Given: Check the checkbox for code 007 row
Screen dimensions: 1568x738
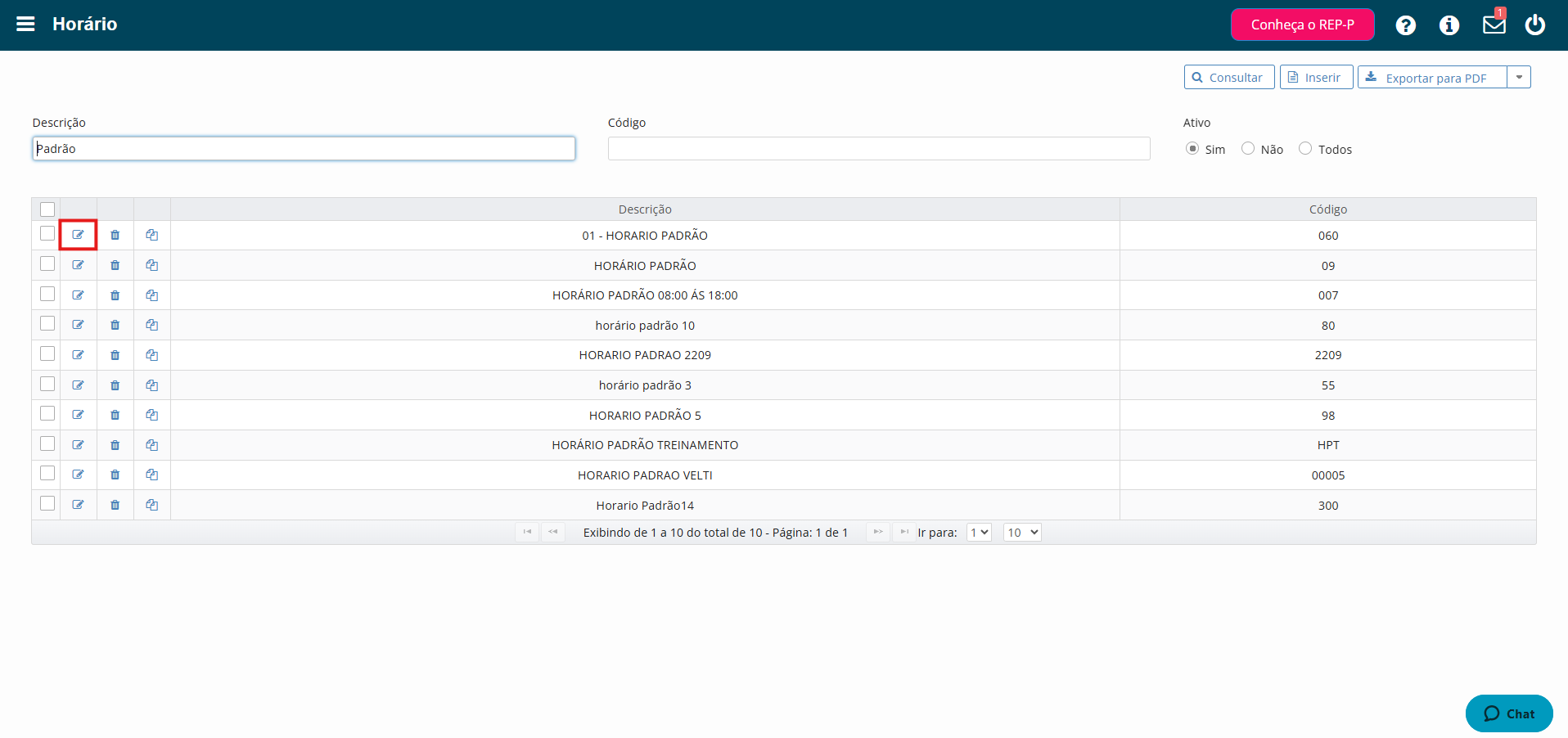Looking at the screenshot, I should [47, 294].
